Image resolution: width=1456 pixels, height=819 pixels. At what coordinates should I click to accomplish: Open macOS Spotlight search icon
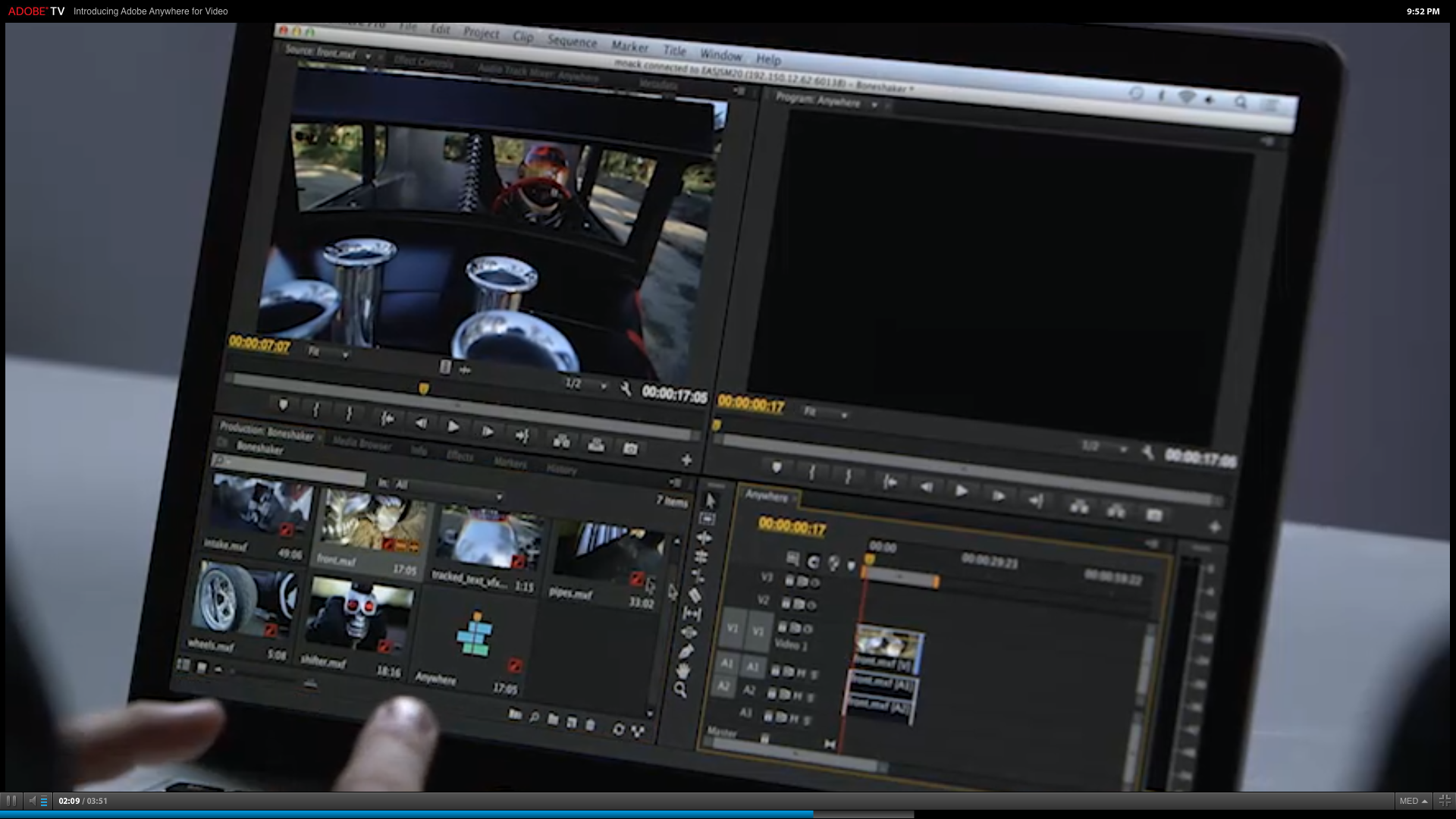click(x=1241, y=101)
